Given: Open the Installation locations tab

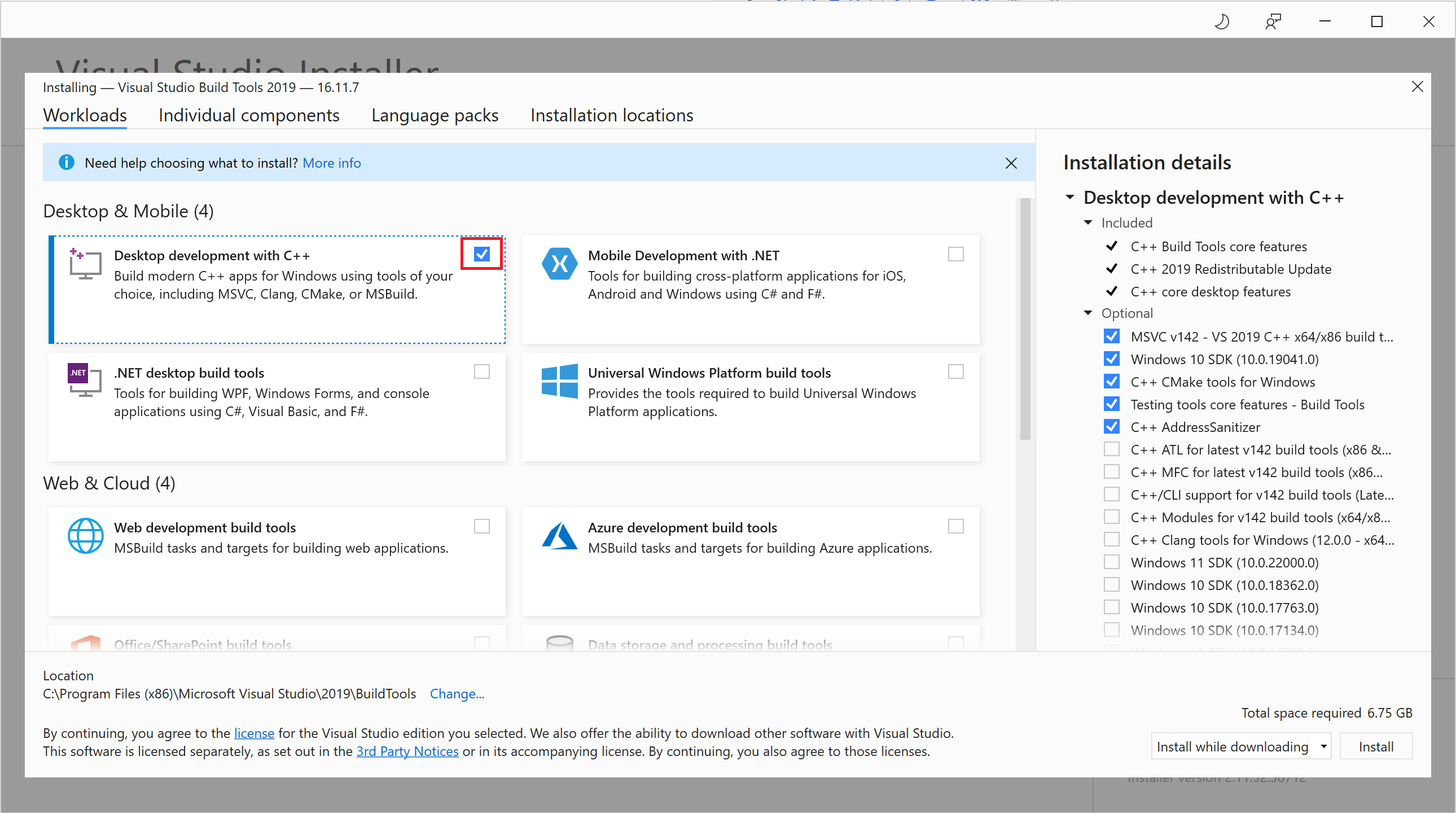Looking at the screenshot, I should (x=612, y=115).
